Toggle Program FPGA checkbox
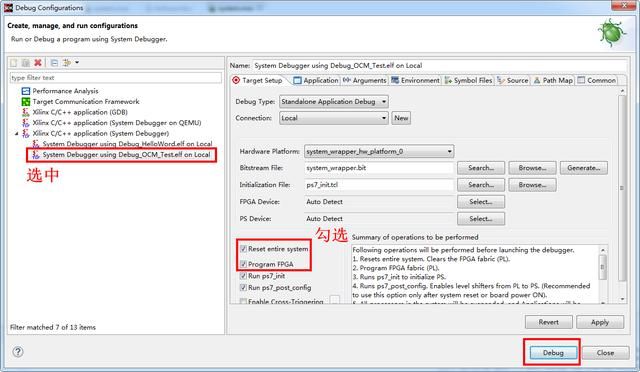The width and height of the screenshot is (640, 372). [243, 264]
